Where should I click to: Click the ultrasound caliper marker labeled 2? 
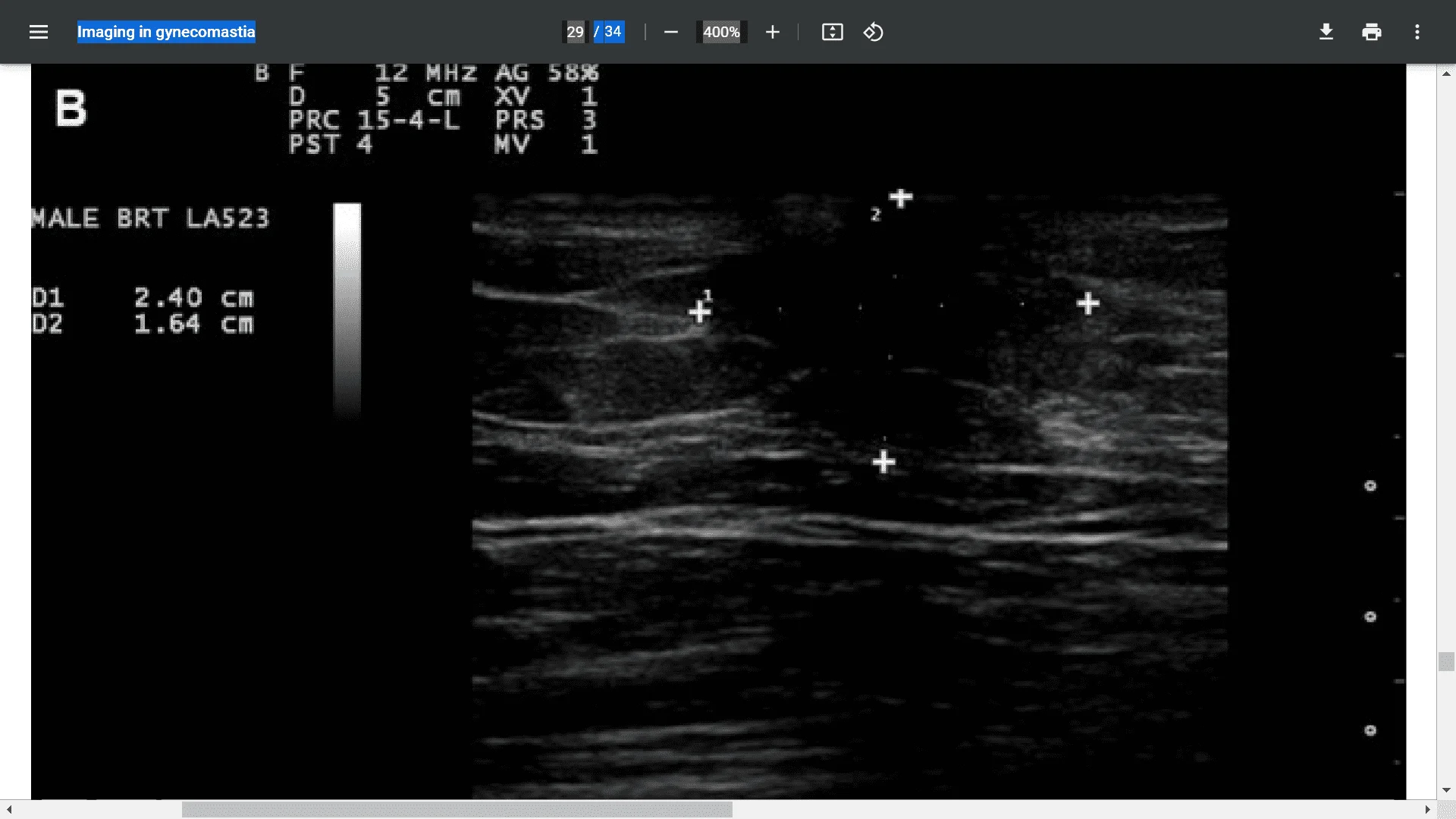pyautogui.click(x=899, y=199)
